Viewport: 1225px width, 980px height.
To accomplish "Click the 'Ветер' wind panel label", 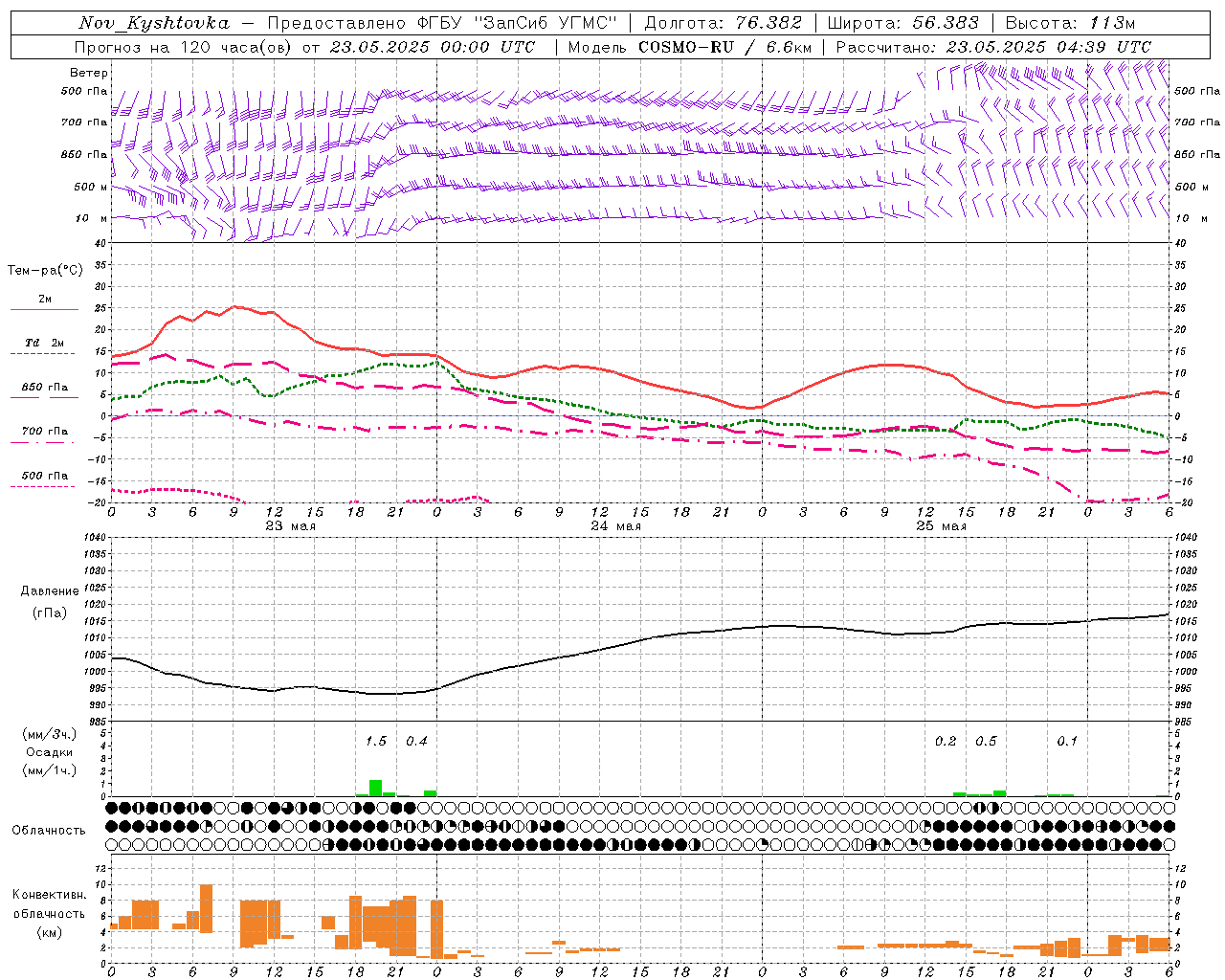I will click(x=89, y=73).
